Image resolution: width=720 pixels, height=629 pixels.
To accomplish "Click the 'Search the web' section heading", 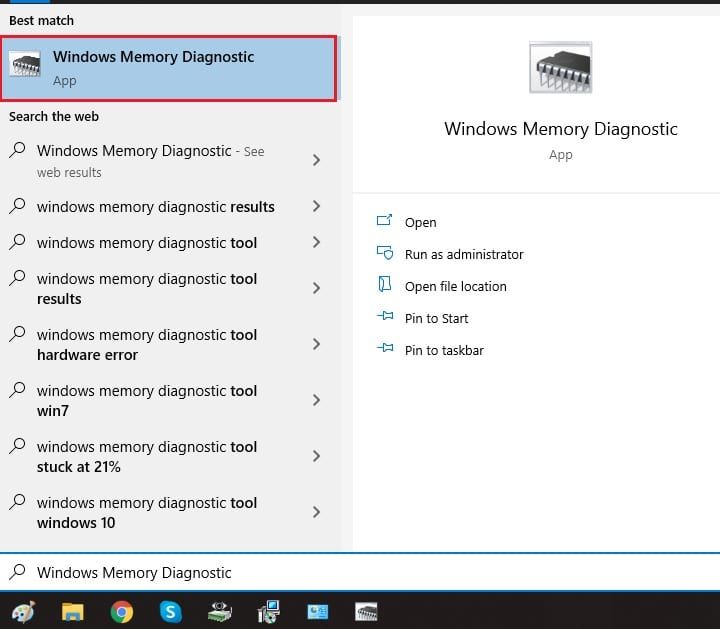I will (x=54, y=117).
